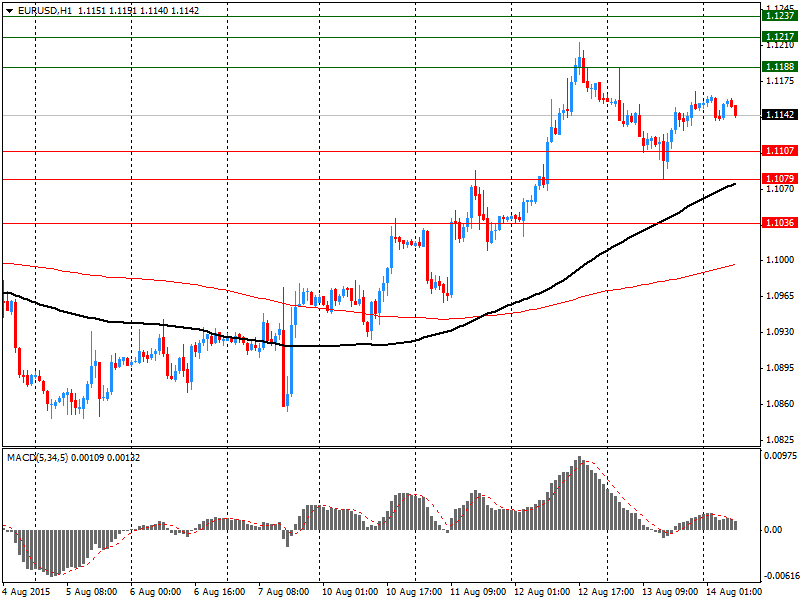This screenshot has width=800, height=600.
Task: Click the 11 Aug 09:00 time label
Action: coord(478,592)
